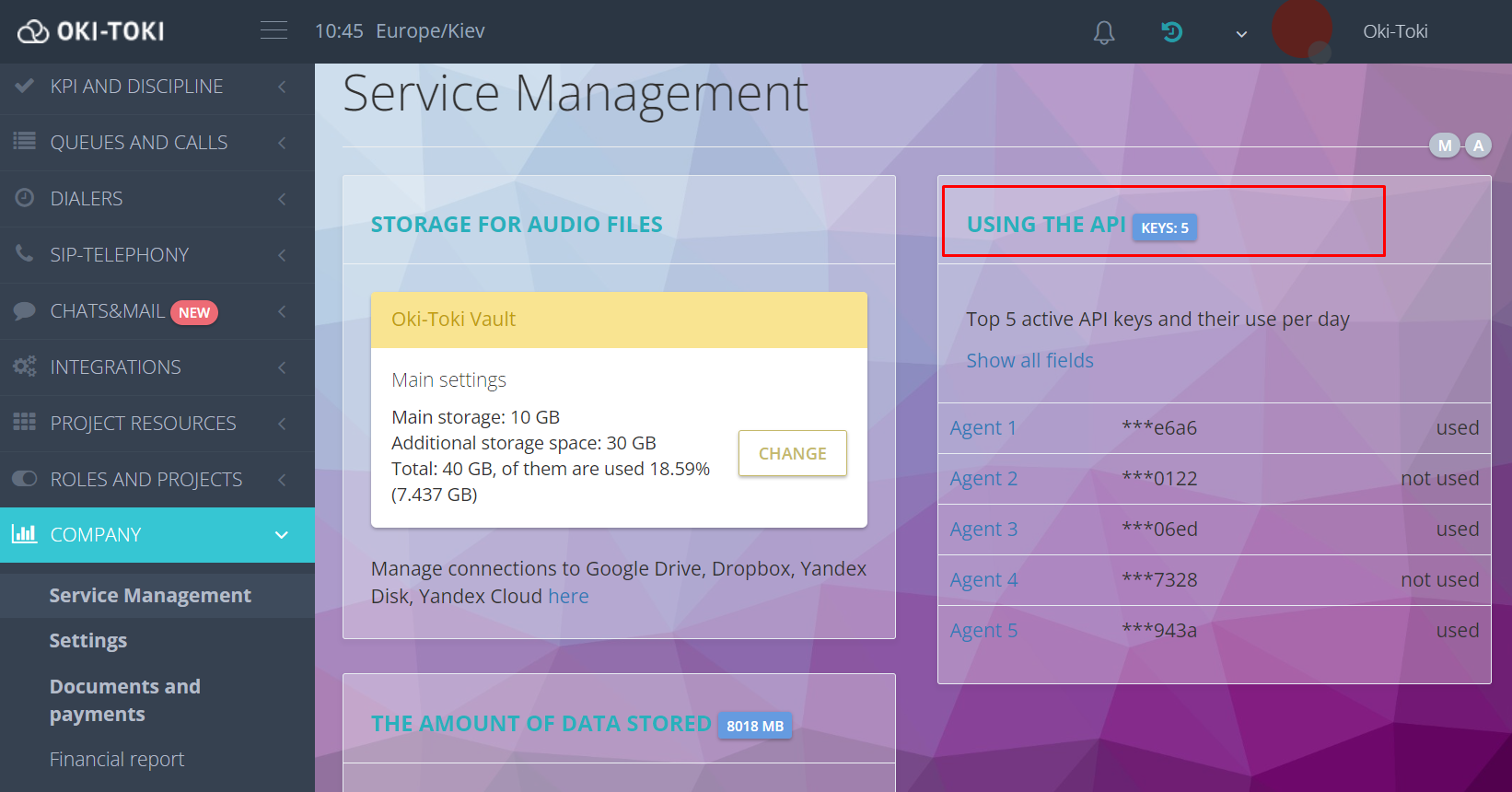Open the top bar dropdown chevron

1241,34
